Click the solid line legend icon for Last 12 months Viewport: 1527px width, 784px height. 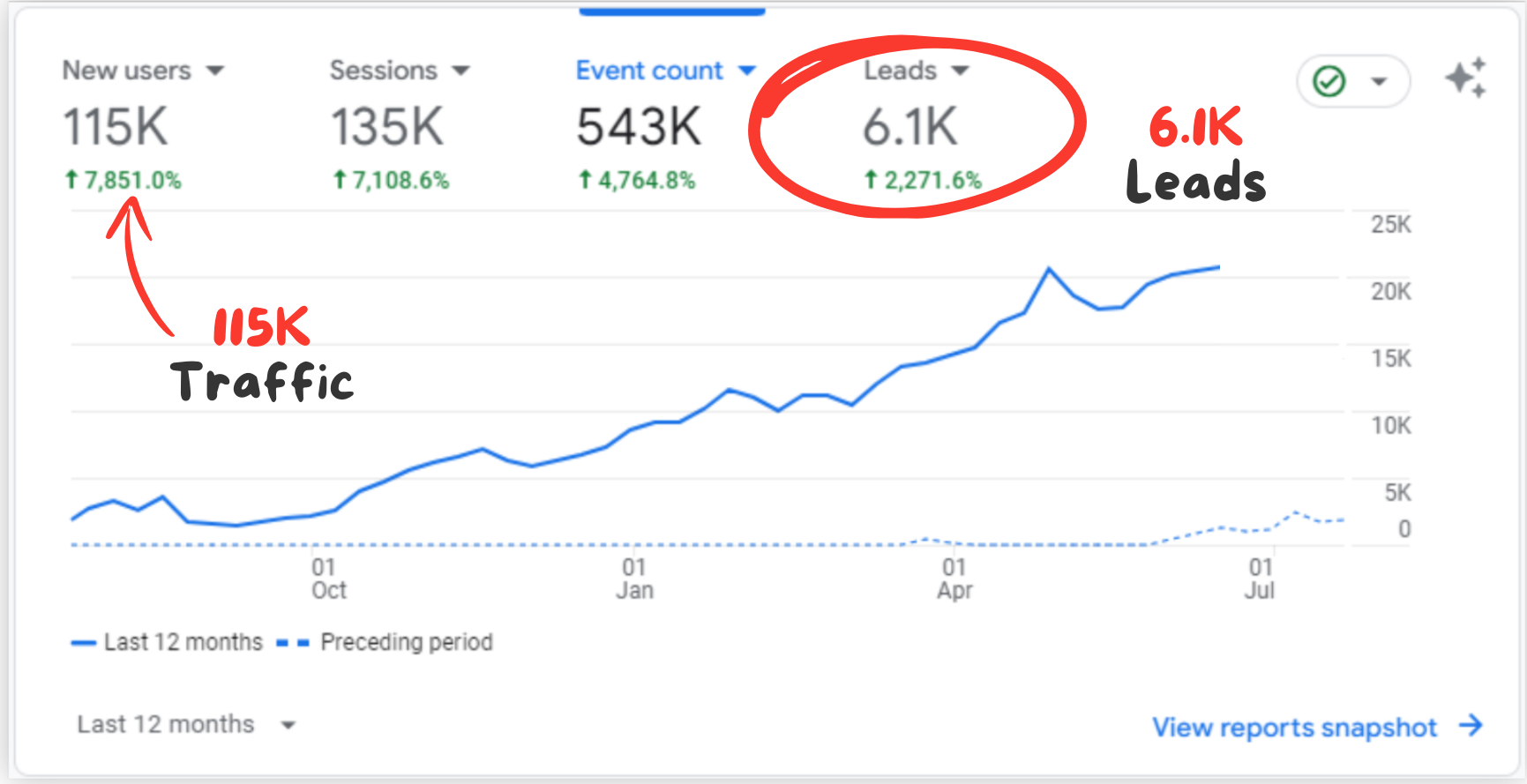tap(83, 643)
